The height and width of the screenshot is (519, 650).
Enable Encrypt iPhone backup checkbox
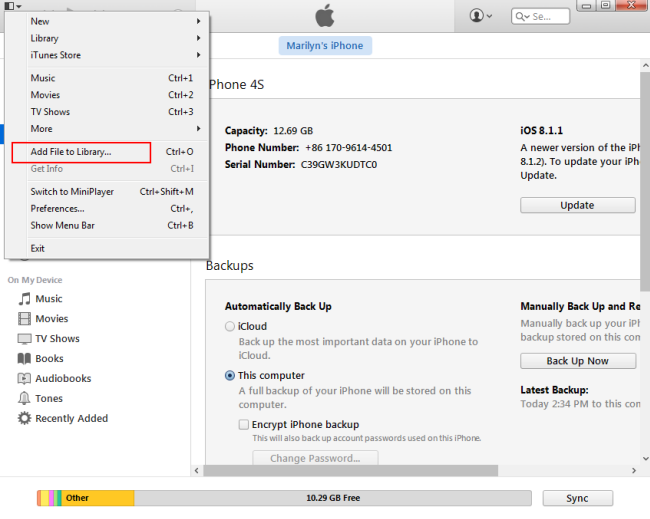(244, 424)
